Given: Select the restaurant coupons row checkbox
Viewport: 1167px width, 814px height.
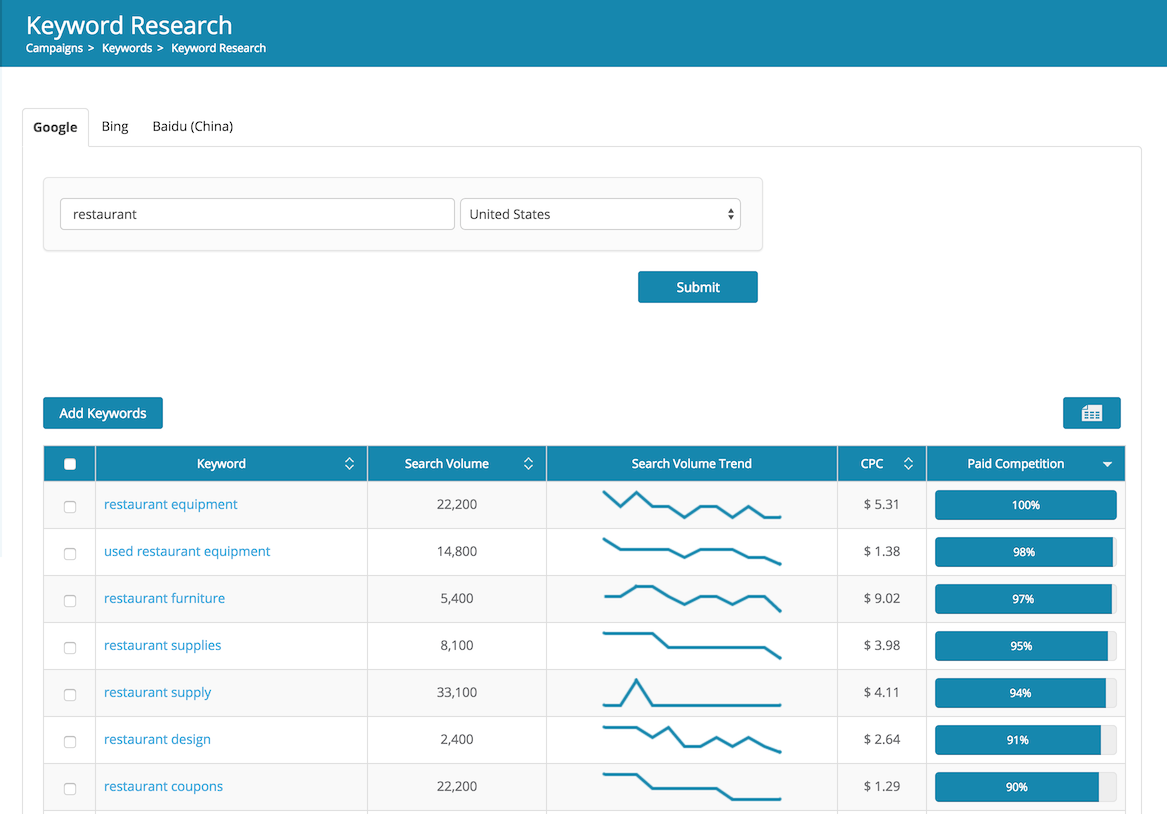Looking at the screenshot, I should click(x=70, y=788).
